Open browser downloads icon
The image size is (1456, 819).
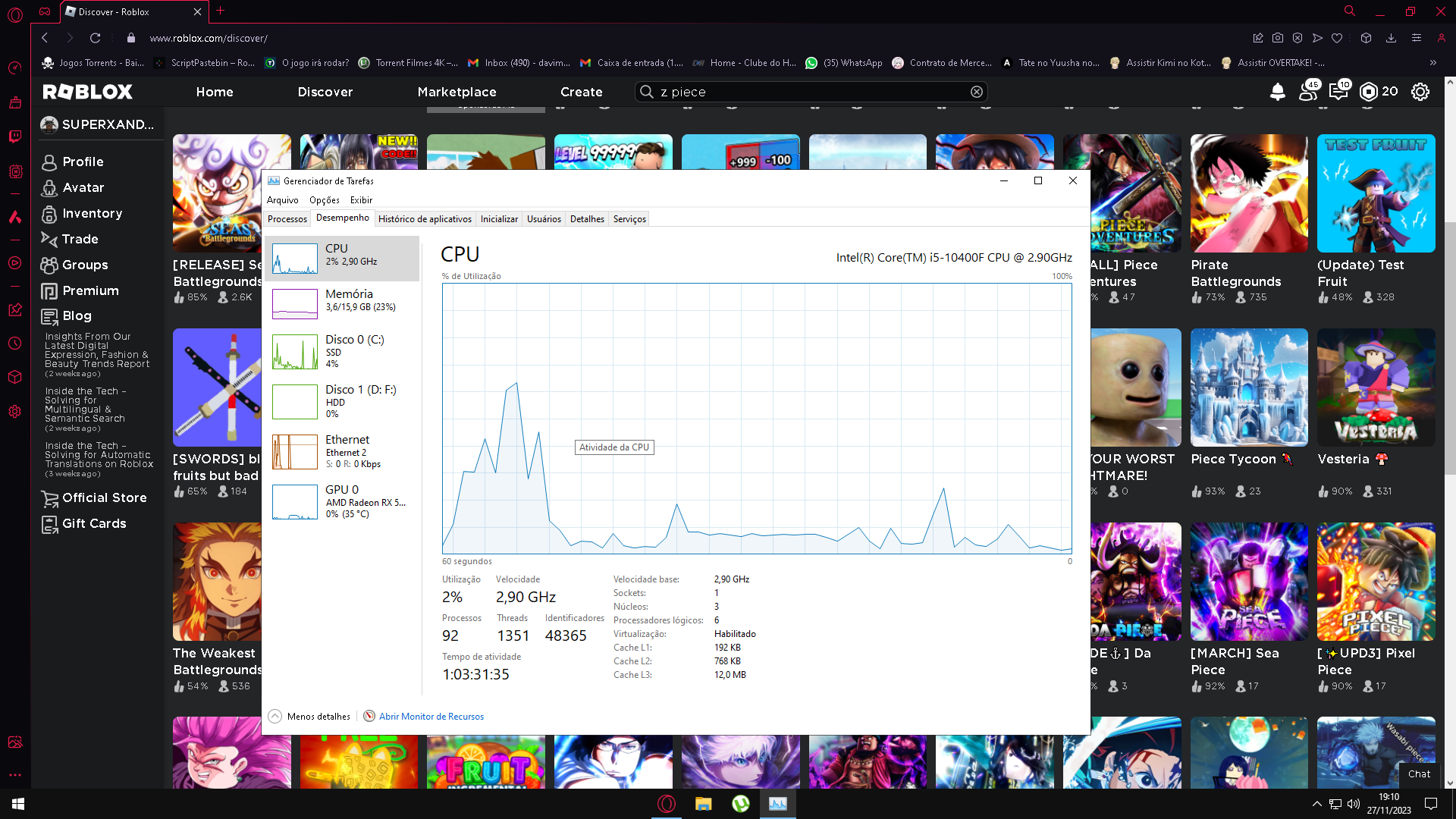(1391, 38)
